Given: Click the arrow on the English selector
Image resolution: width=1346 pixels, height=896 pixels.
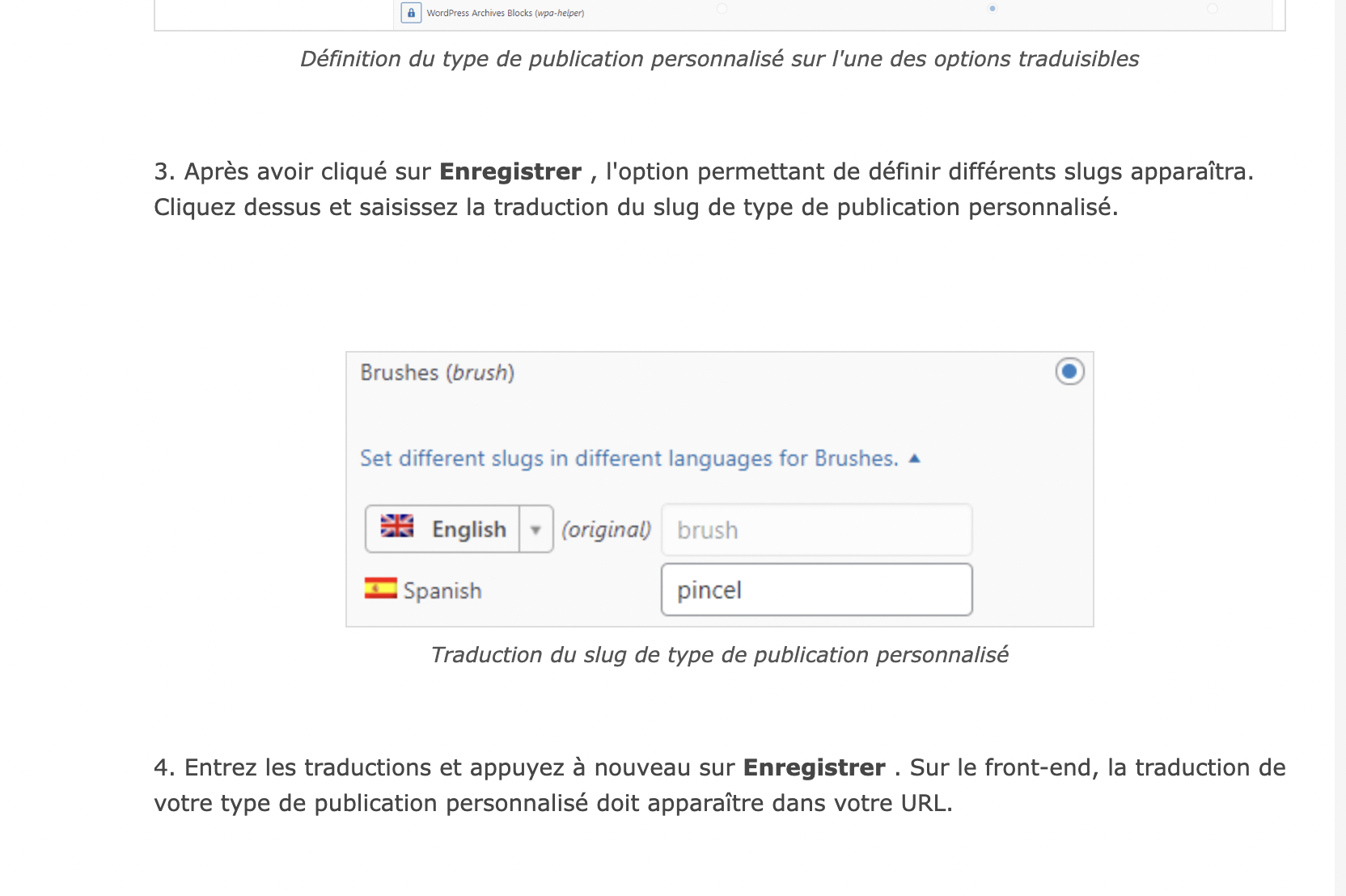Looking at the screenshot, I should click(535, 530).
